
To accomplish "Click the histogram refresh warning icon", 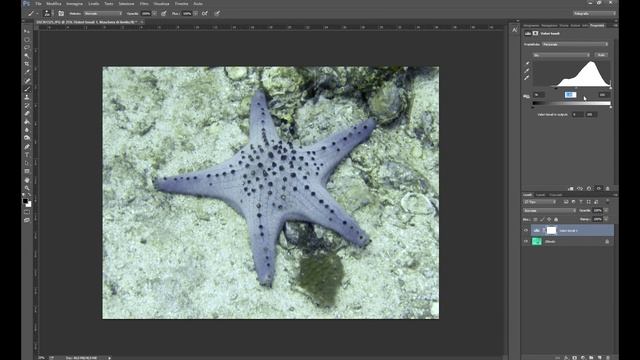I will tap(526, 96).
